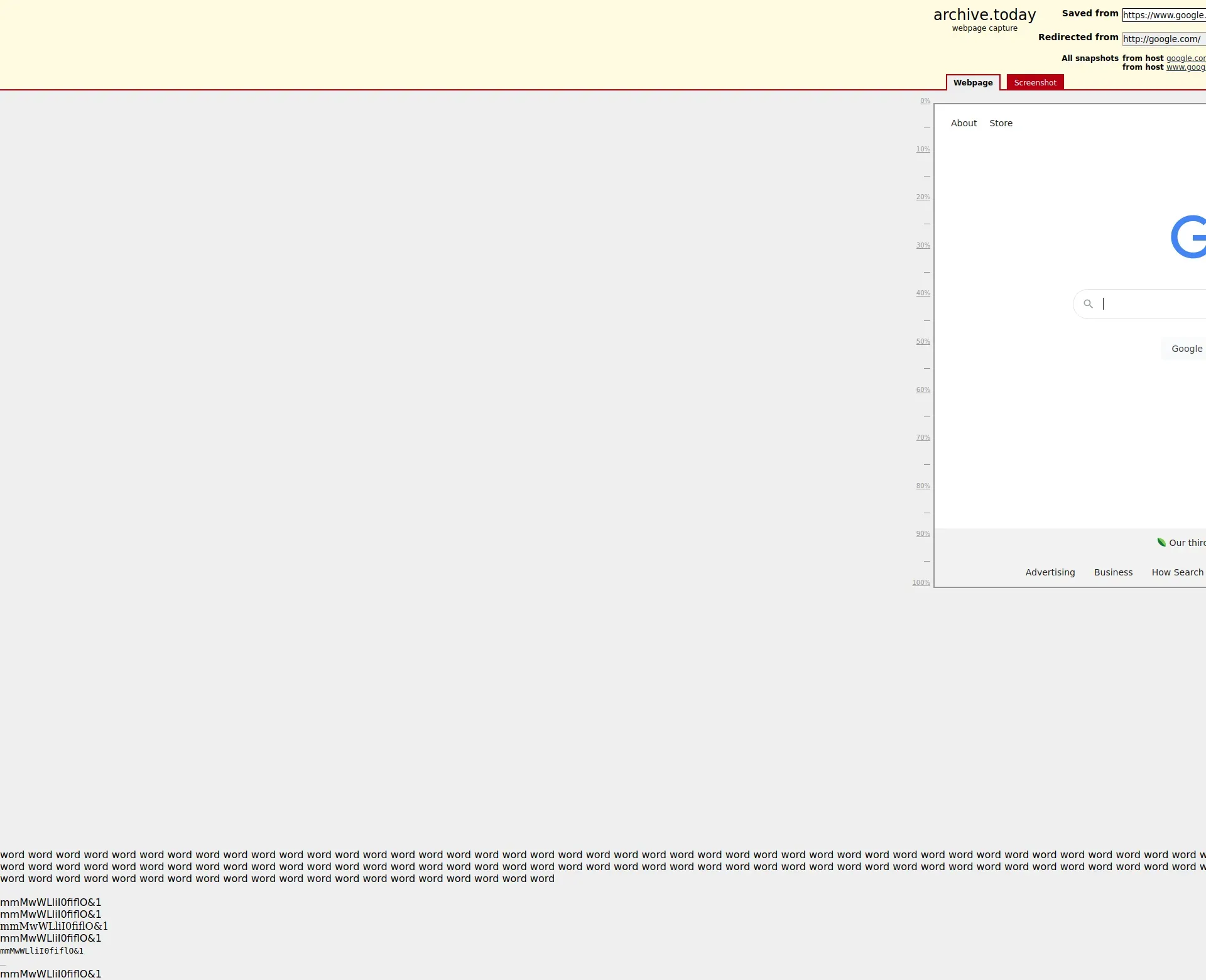This screenshot has width=1206, height=980.
Task: Jump to 20% page position marker
Action: pyautogui.click(x=923, y=197)
